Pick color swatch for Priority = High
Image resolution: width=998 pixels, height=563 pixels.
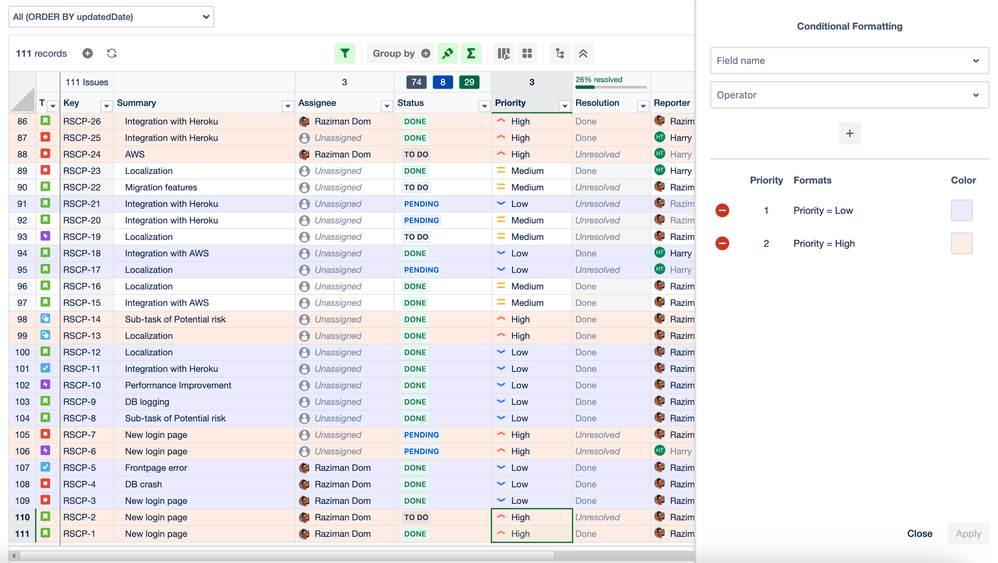pyautogui.click(x=961, y=244)
